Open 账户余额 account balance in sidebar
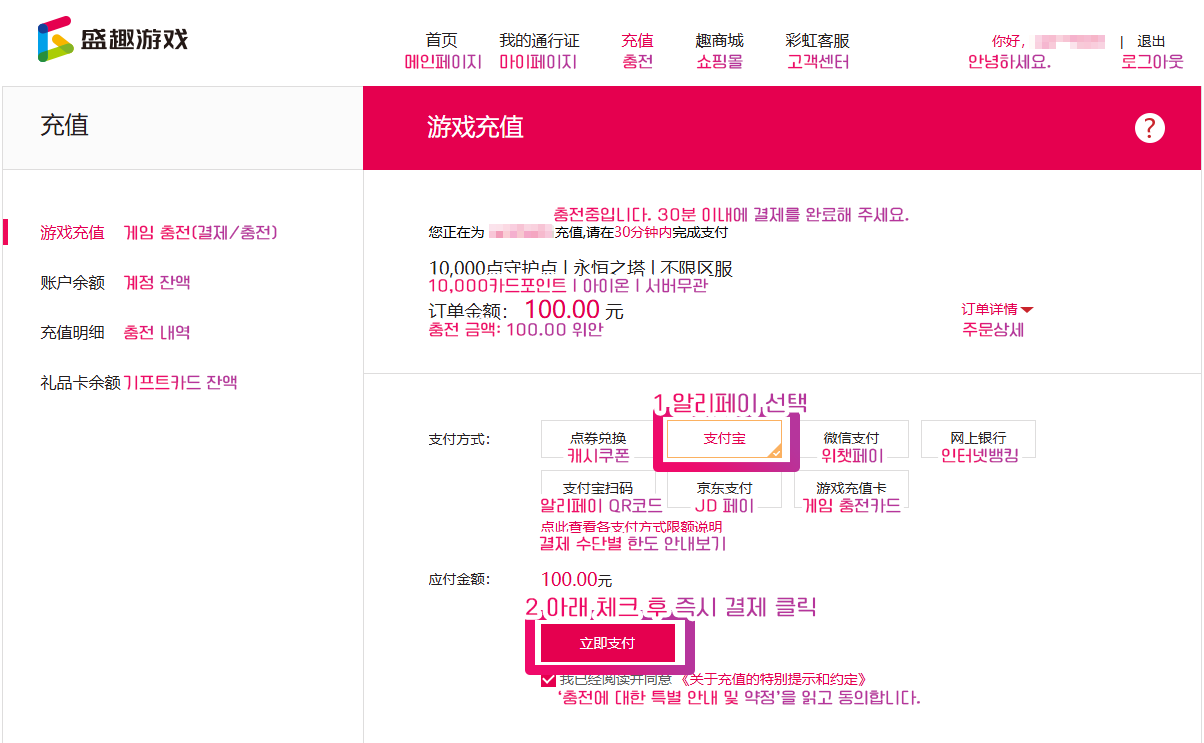This screenshot has height=743, width=1204. pyautogui.click(x=72, y=283)
